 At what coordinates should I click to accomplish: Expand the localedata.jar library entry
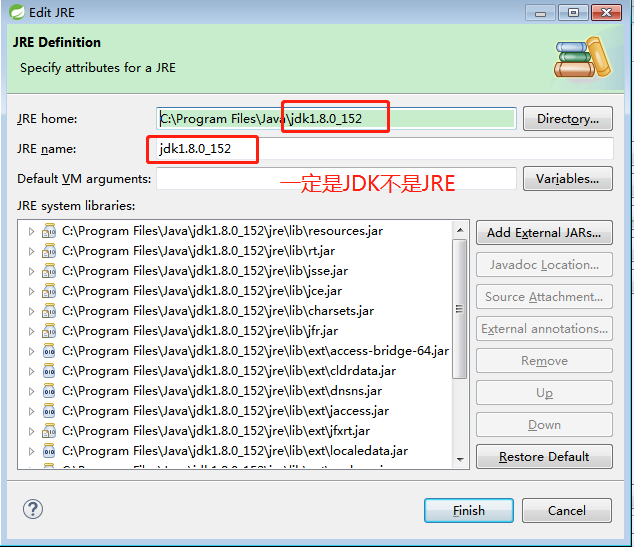tap(31, 452)
